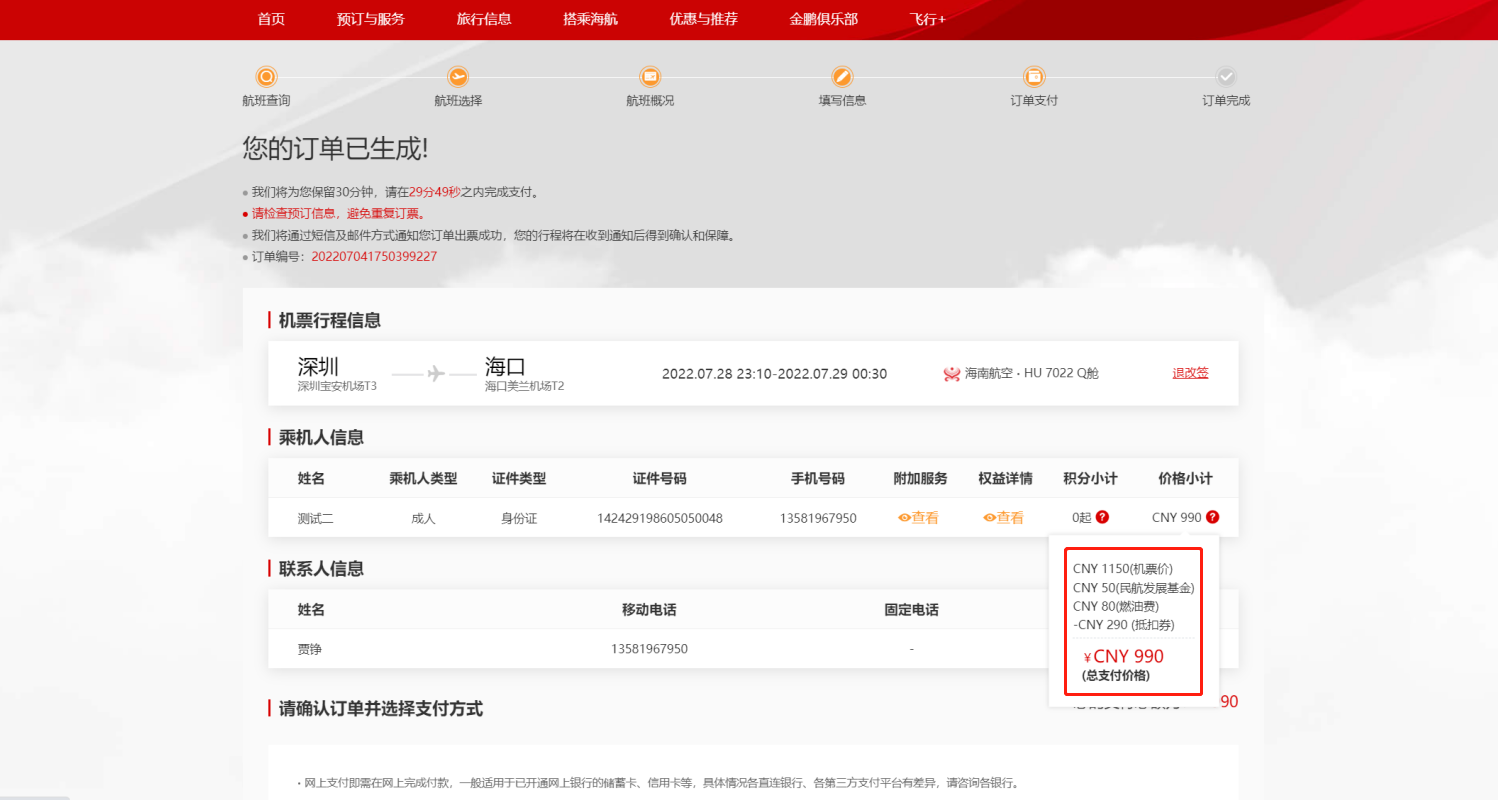Click the 订单支付 wallet step icon
Viewport: 1498px width, 800px height.
click(1034, 77)
